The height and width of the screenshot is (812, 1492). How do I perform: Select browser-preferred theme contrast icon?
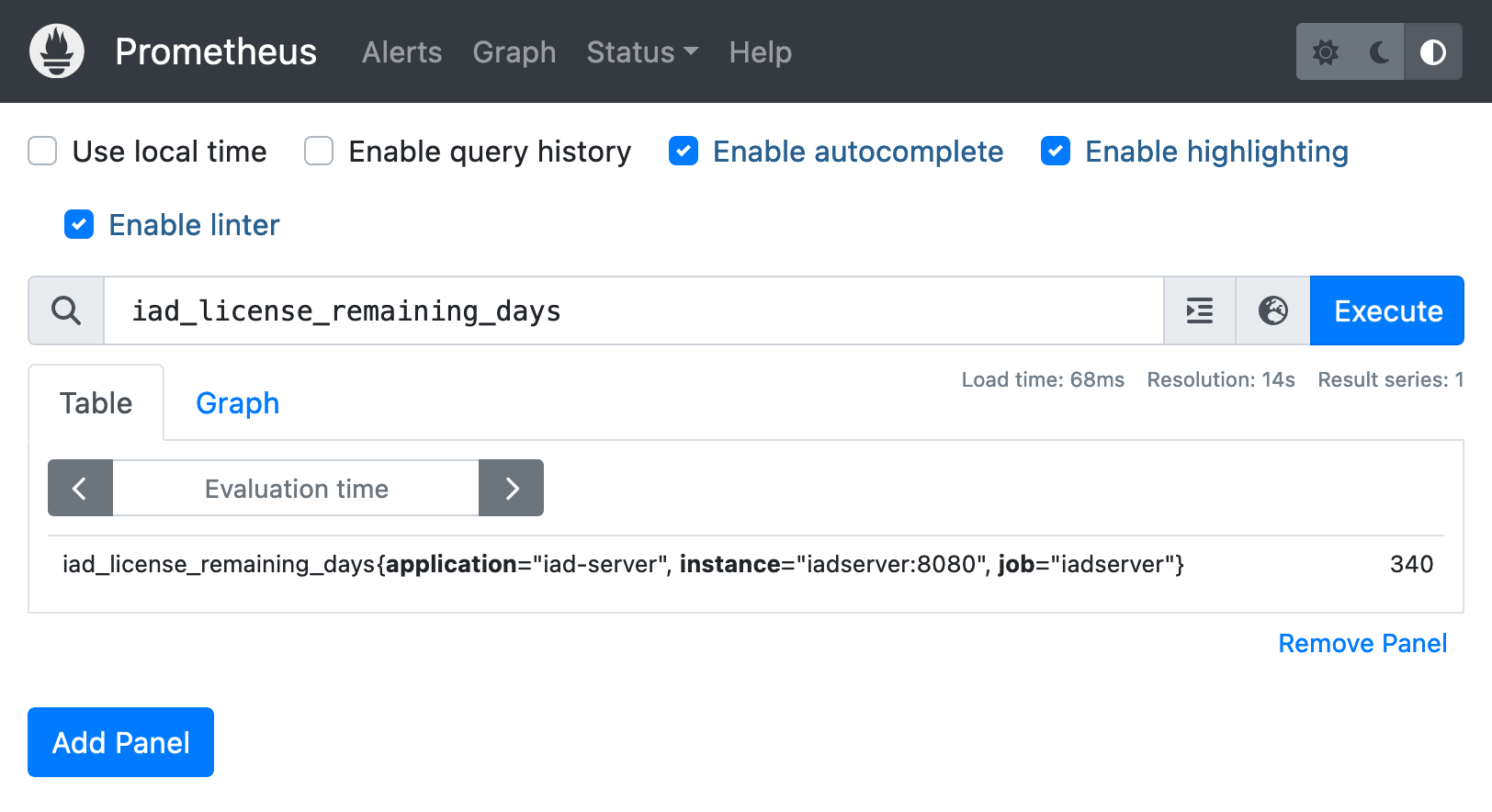1432,52
